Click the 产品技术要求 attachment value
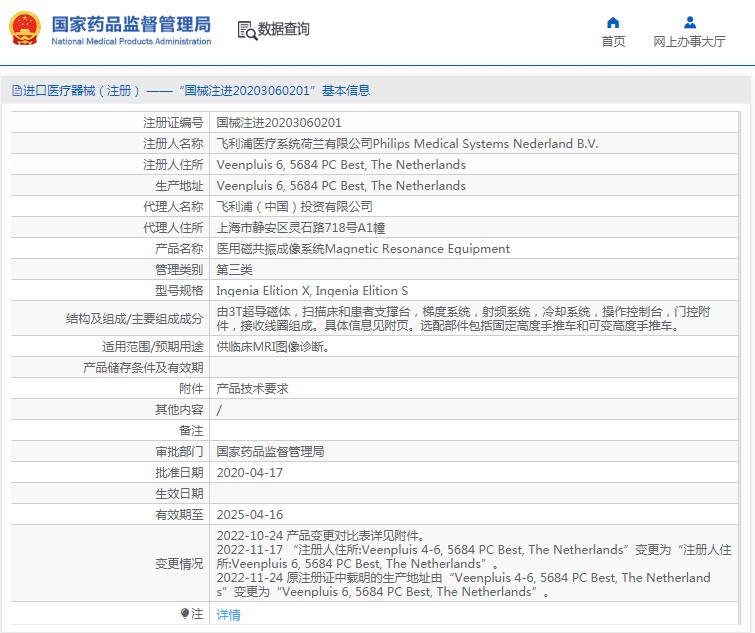755x633 pixels. pos(252,389)
